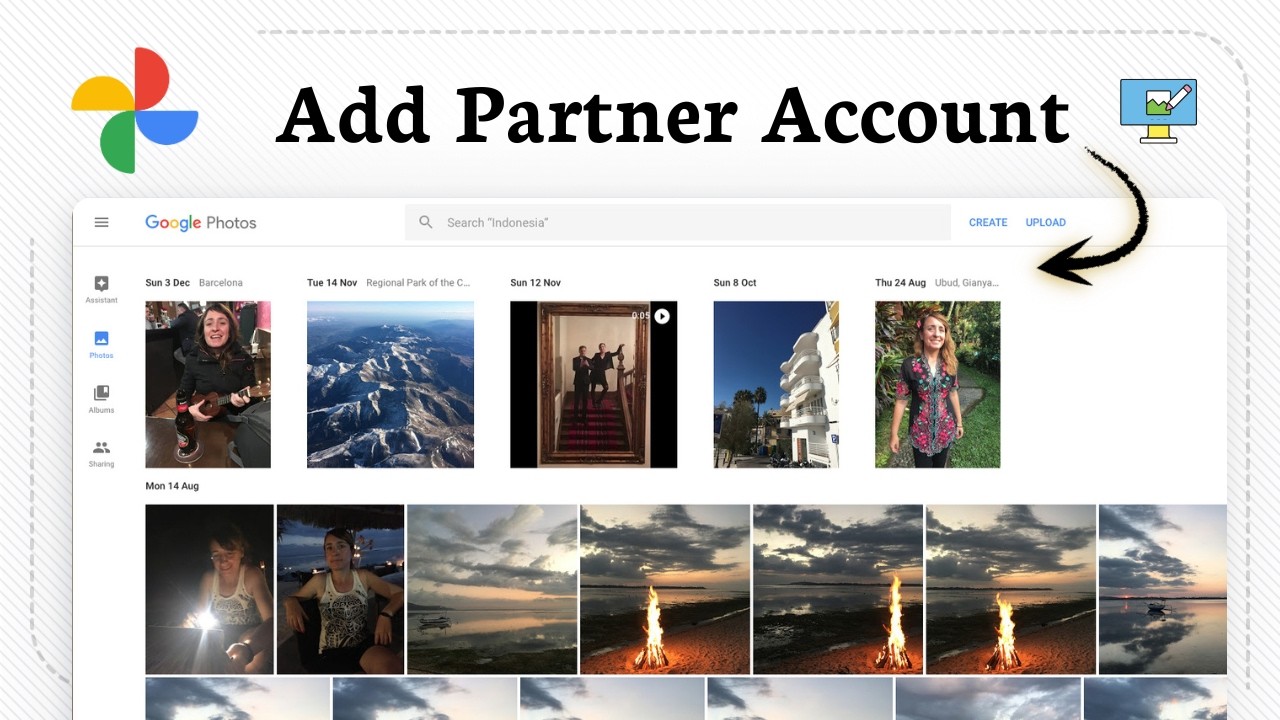Click the Sun 8 Oct date heading

[x=735, y=283]
